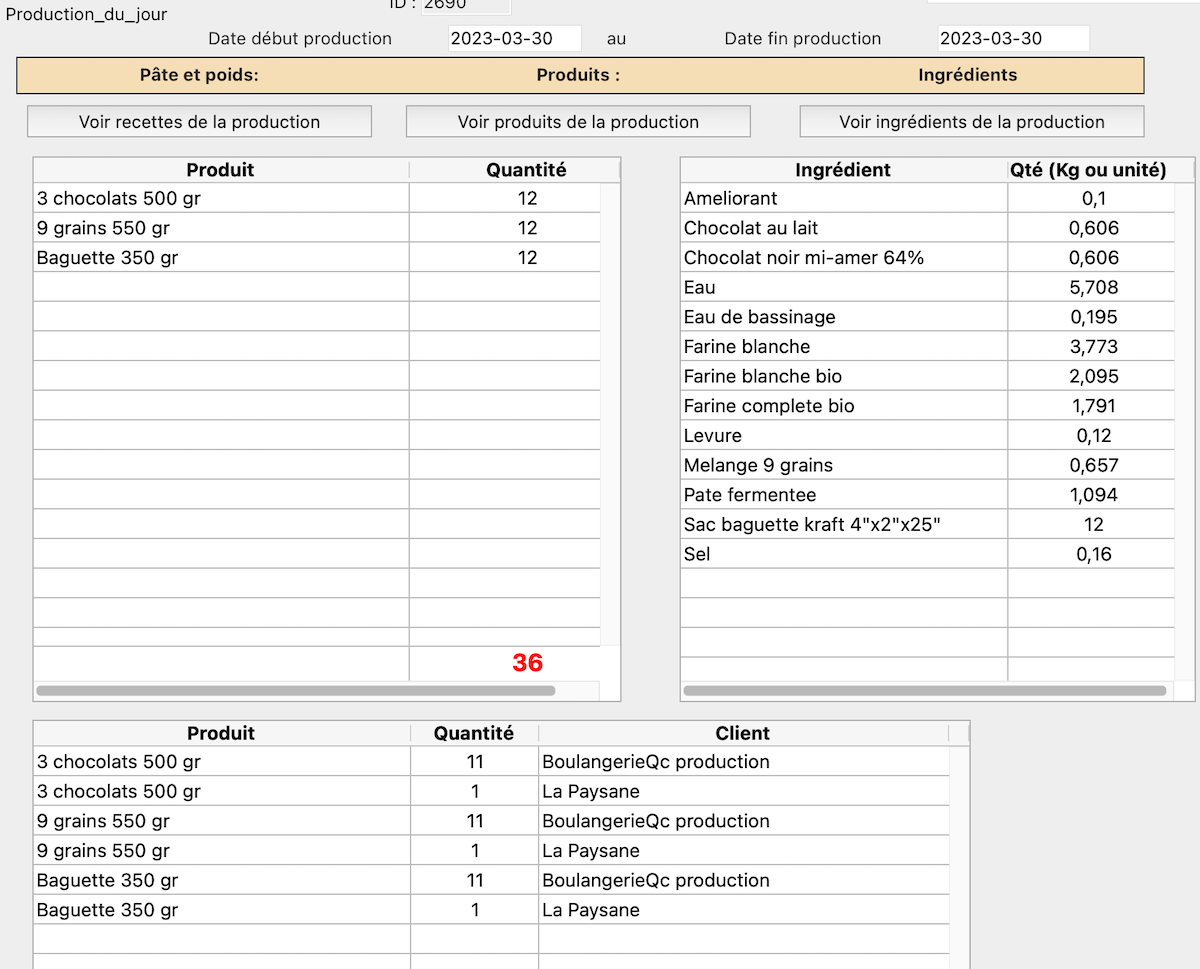Click the 0,1 quantity for Ameliorant
This screenshot has height=969, width=1200.
[1094, 198]
